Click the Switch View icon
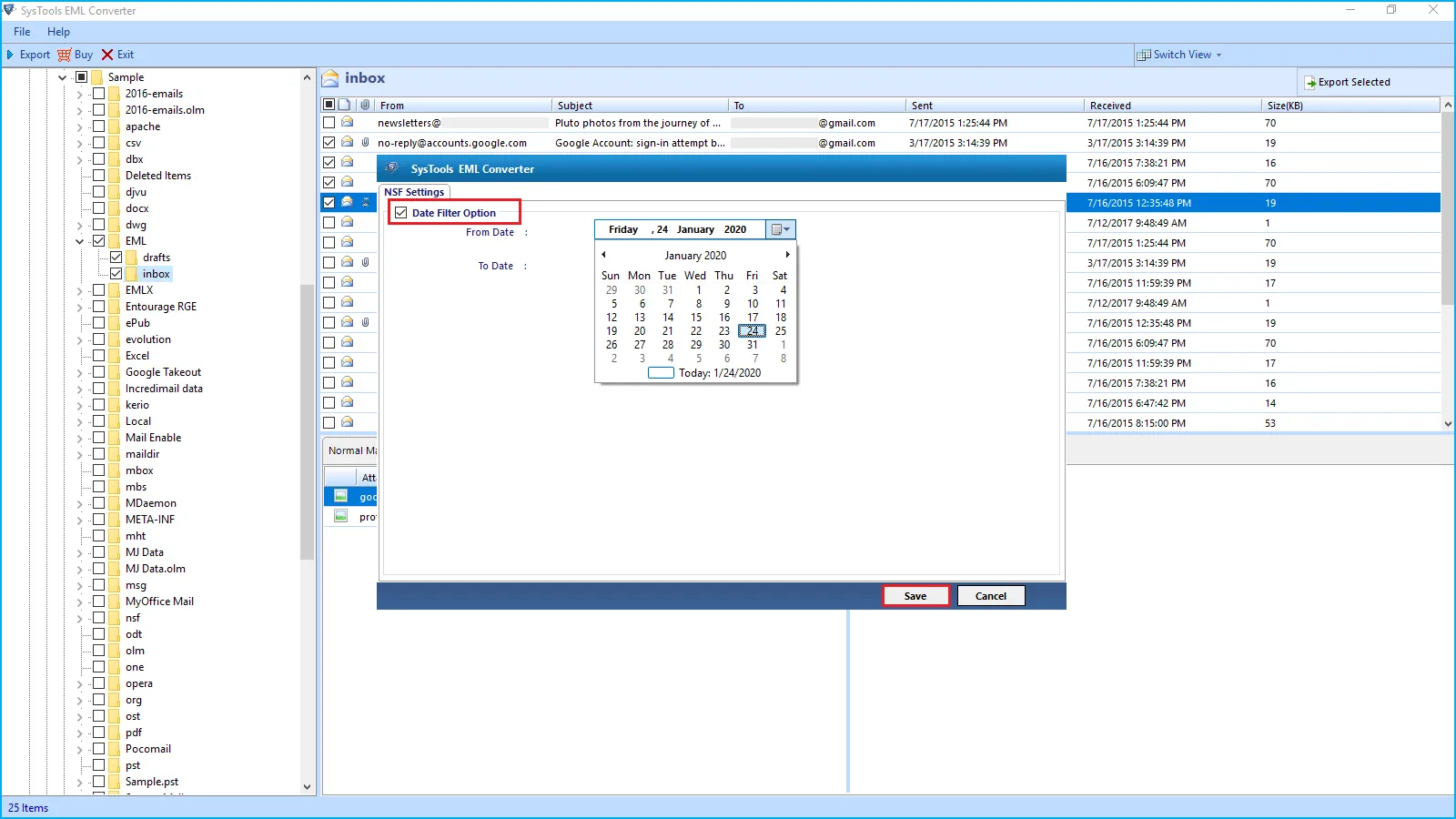The width and height of the screenshot is (1456, 819). coord(1144,55)
